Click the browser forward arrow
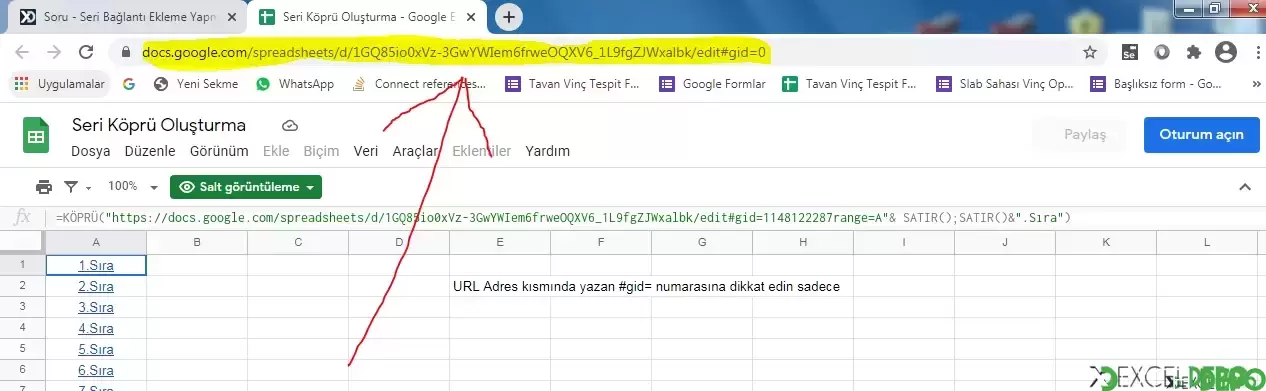Viewport: 1266px width, 391px height. (54, 52)
